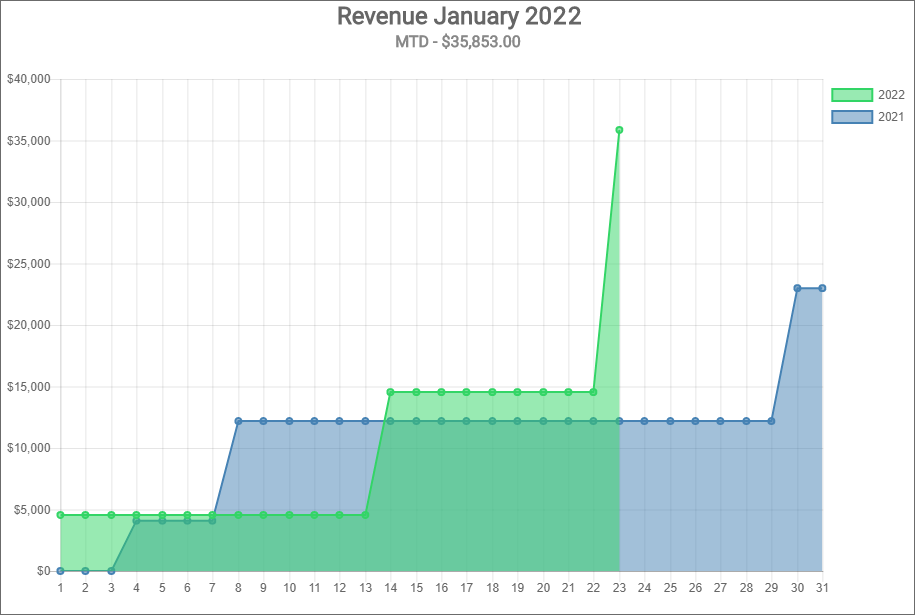Click the 2021 data point on day 31
Viewport: 915px width, 615px height.
(822, 287)
